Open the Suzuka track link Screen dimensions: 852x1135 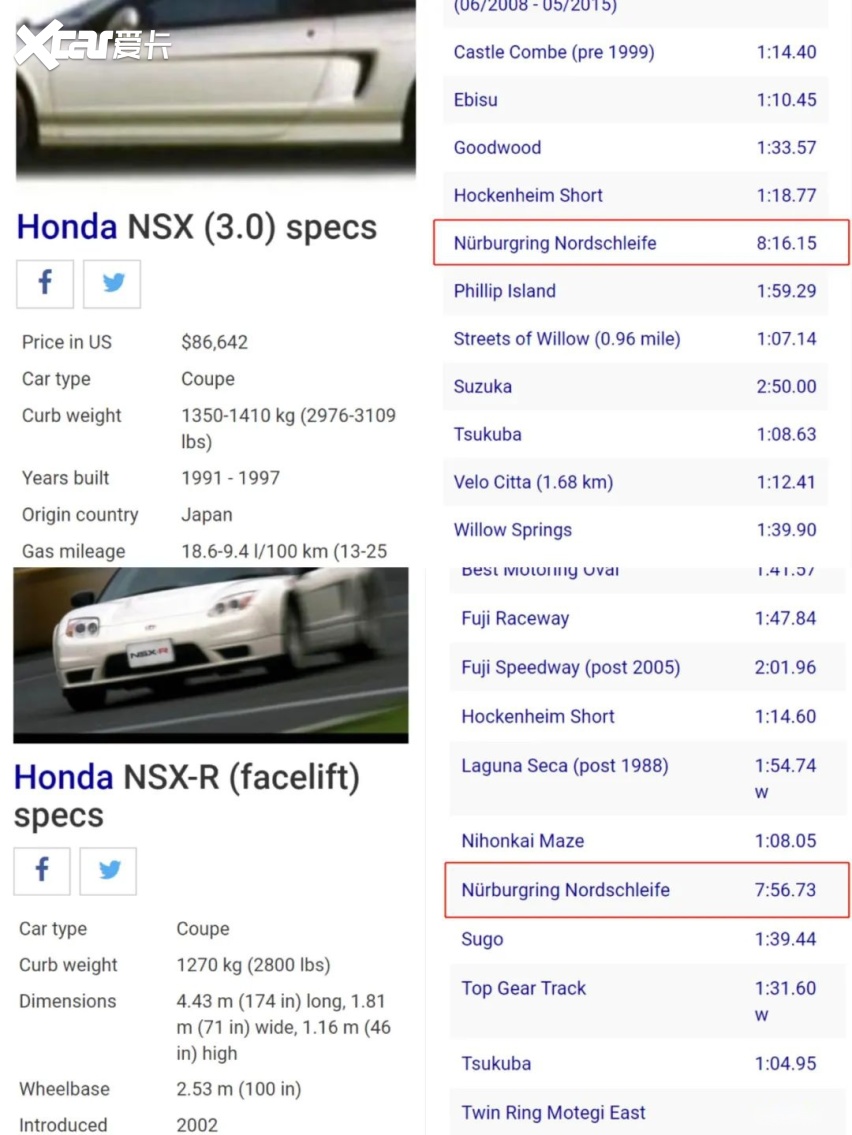pyautogui.click(x=482, y=387)
